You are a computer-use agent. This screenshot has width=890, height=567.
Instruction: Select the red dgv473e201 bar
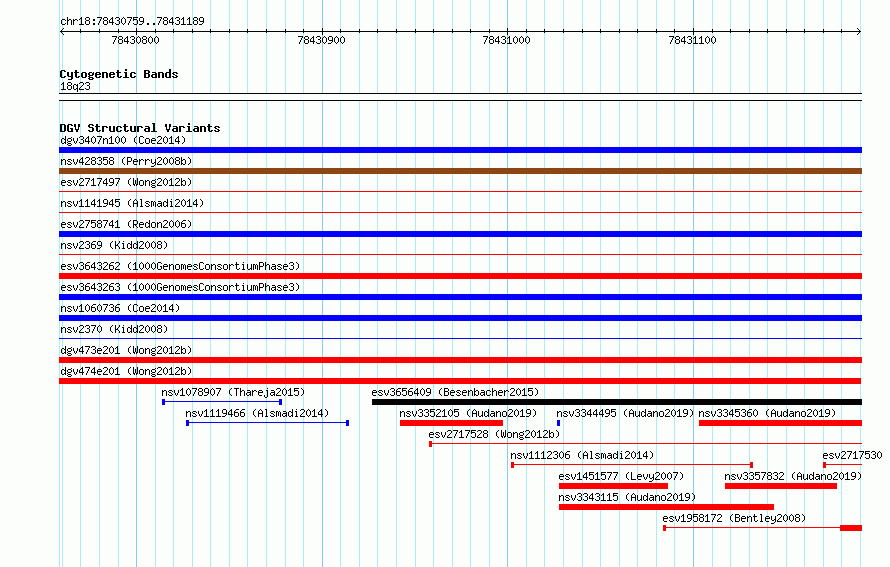coord(460,360)
